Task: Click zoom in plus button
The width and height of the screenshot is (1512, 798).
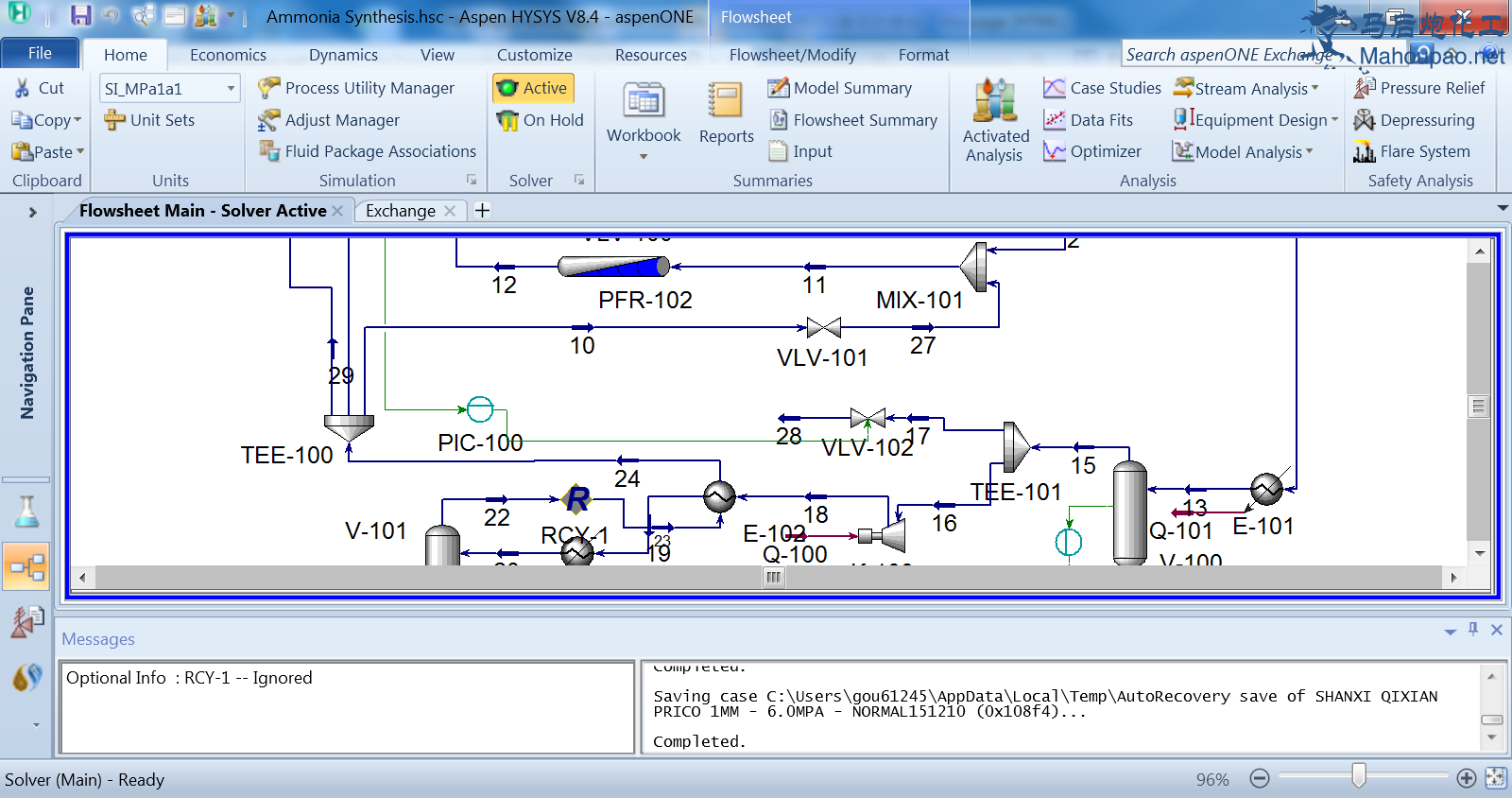Action: click(x=1467, y=778)
